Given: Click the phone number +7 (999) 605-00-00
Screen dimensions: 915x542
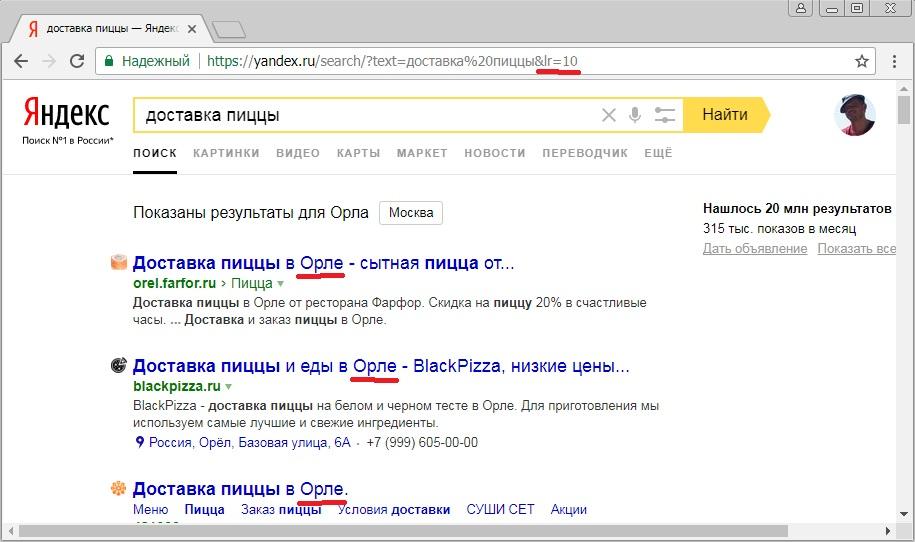Looking at the screenshot, I should (422, 442).
